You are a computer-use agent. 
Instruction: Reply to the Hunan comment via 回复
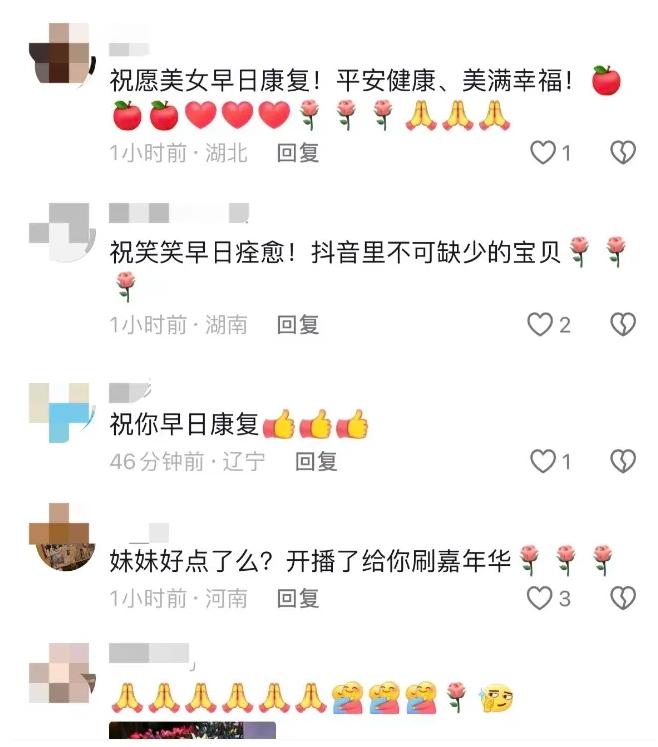[298, 325]
